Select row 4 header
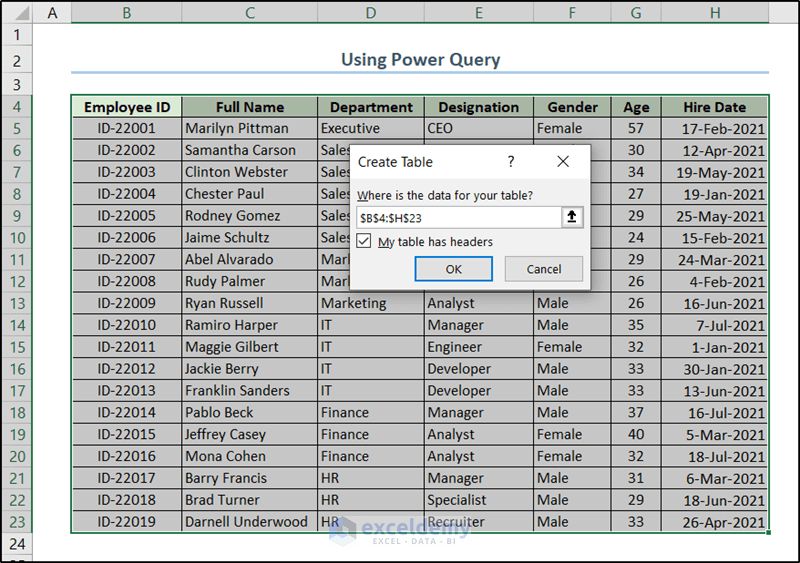 [17, 107]
